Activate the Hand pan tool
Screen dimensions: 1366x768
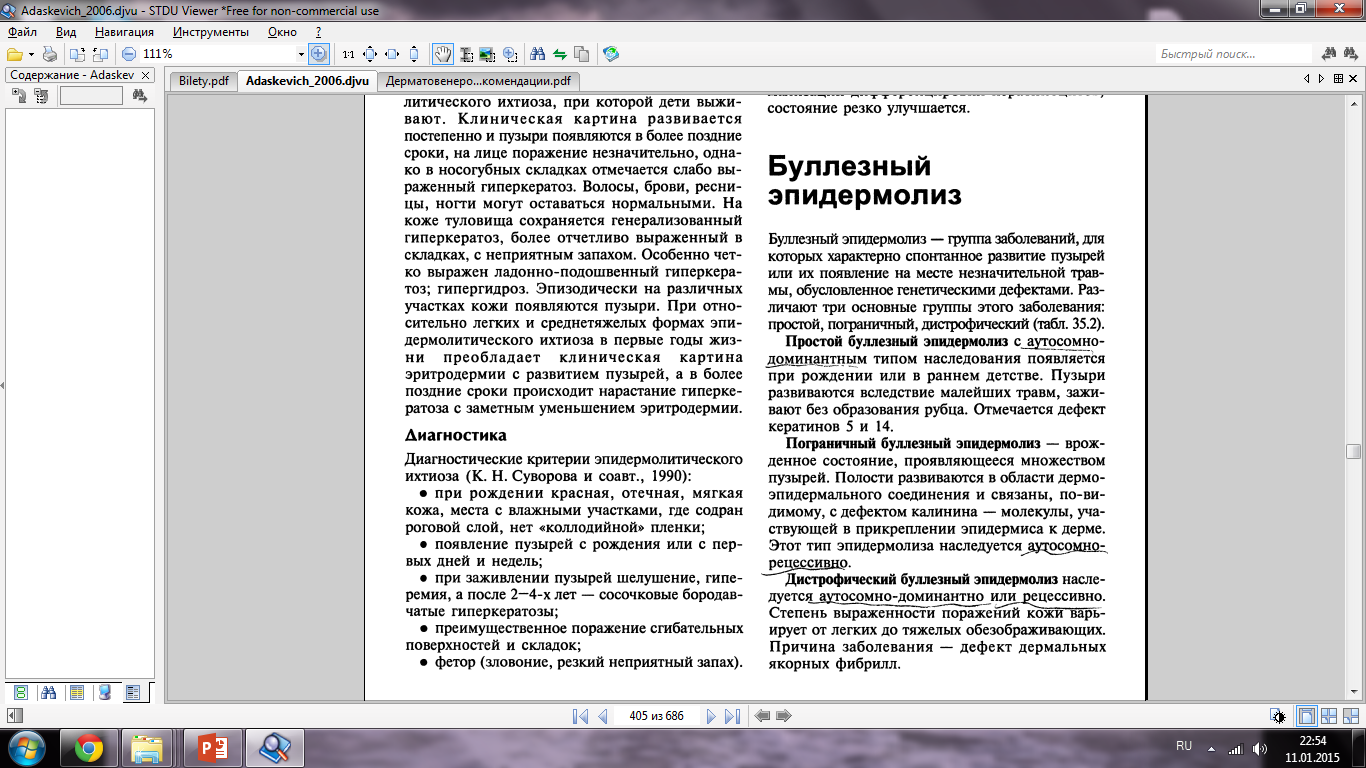tap(443, 54)
